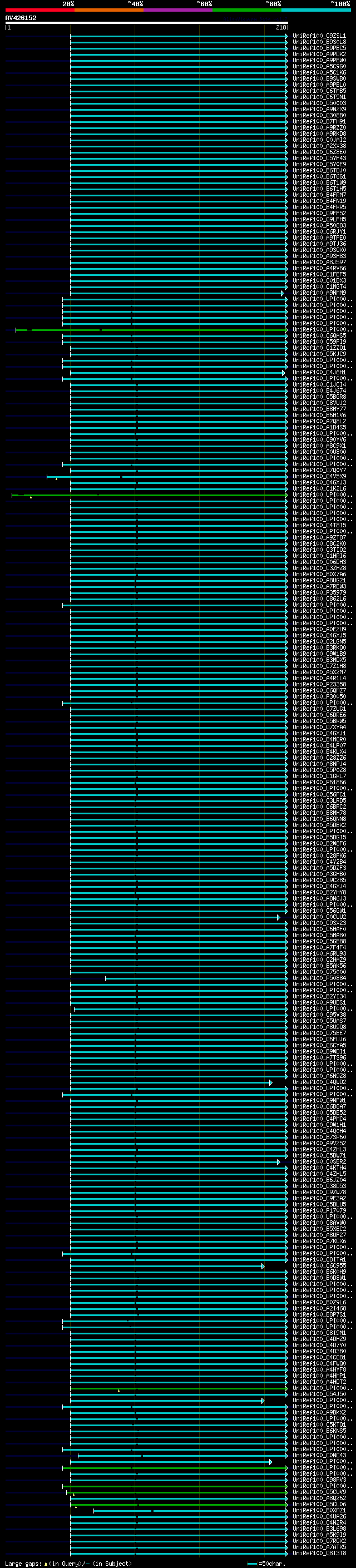Click the UniRef100_Q4V5X9 label
The height and width of the screenshot is (1568, 356).
tap(319, 476)
